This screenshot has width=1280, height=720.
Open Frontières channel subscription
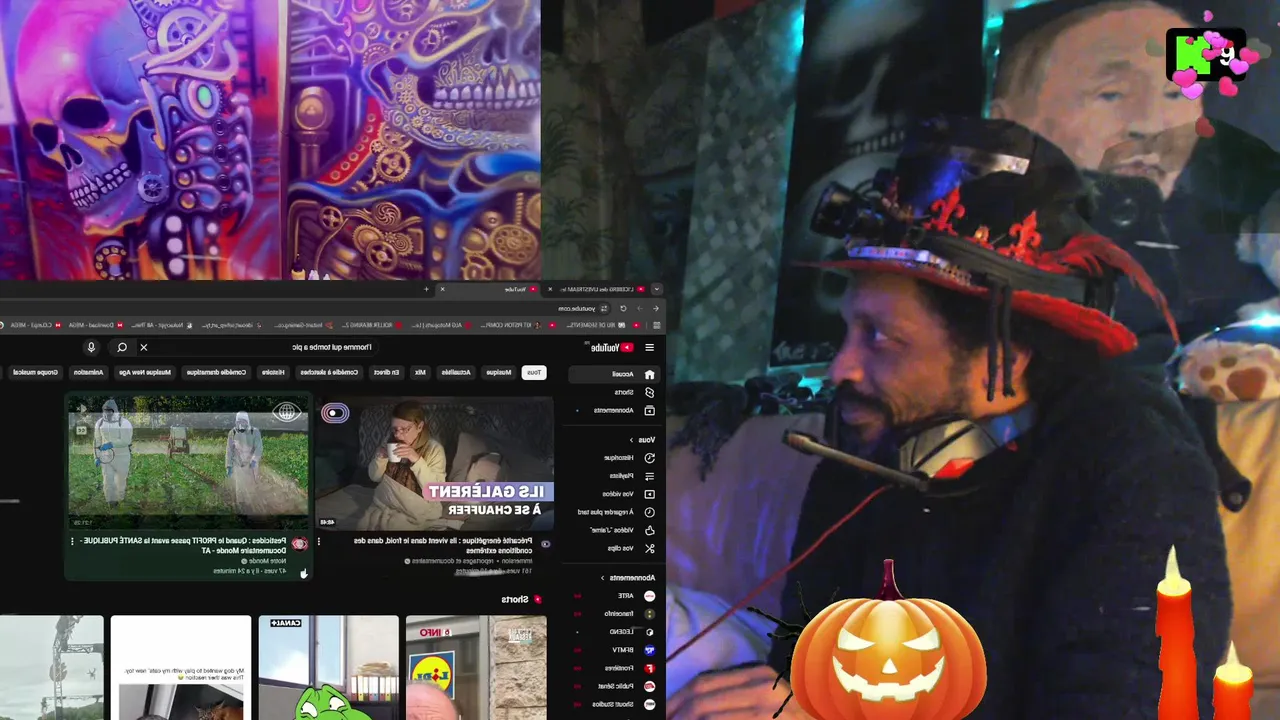coord(613,668)
